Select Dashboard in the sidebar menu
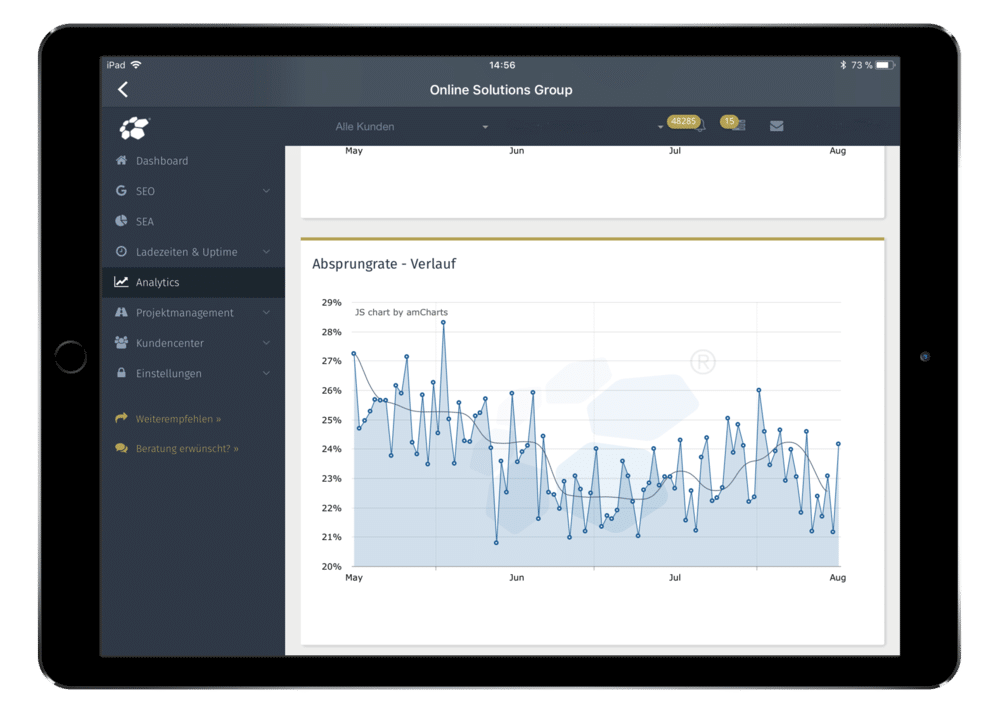 [x=162, y=161]
